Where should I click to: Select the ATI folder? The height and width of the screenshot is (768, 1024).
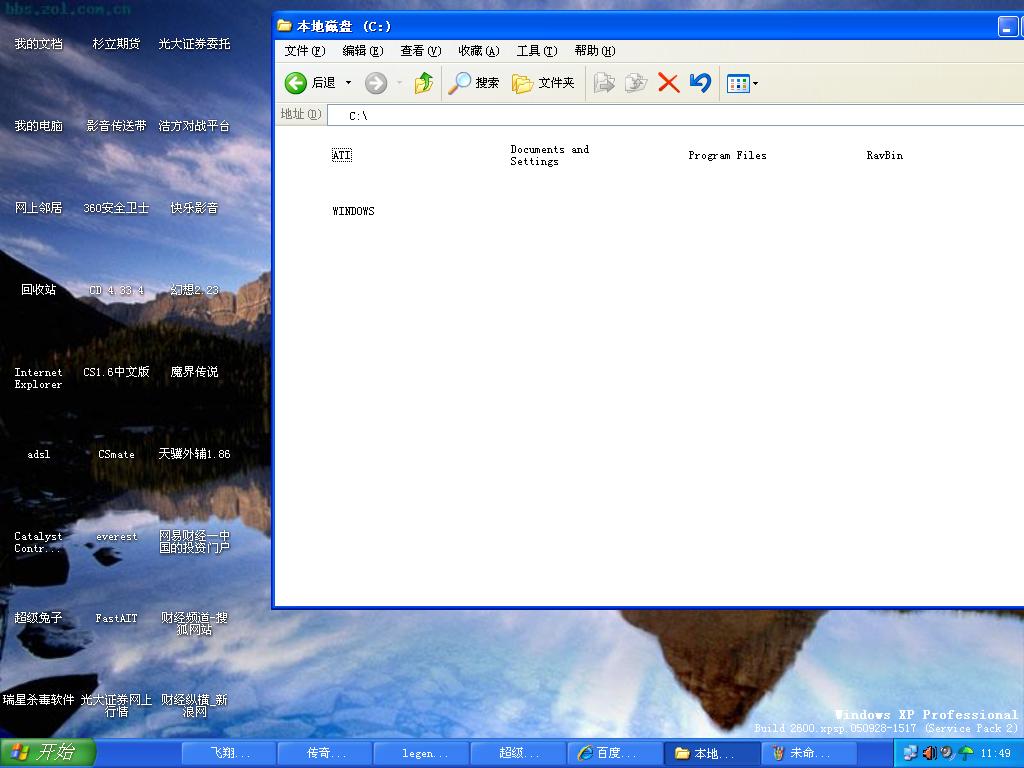click(x=342, y=155)
